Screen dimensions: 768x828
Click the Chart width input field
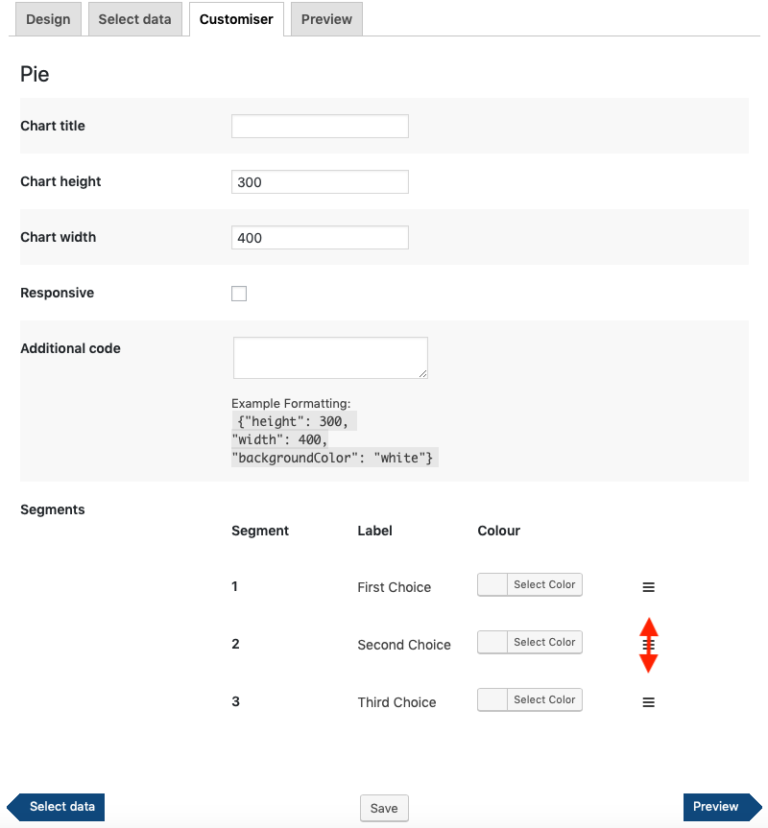coord(319,237)
